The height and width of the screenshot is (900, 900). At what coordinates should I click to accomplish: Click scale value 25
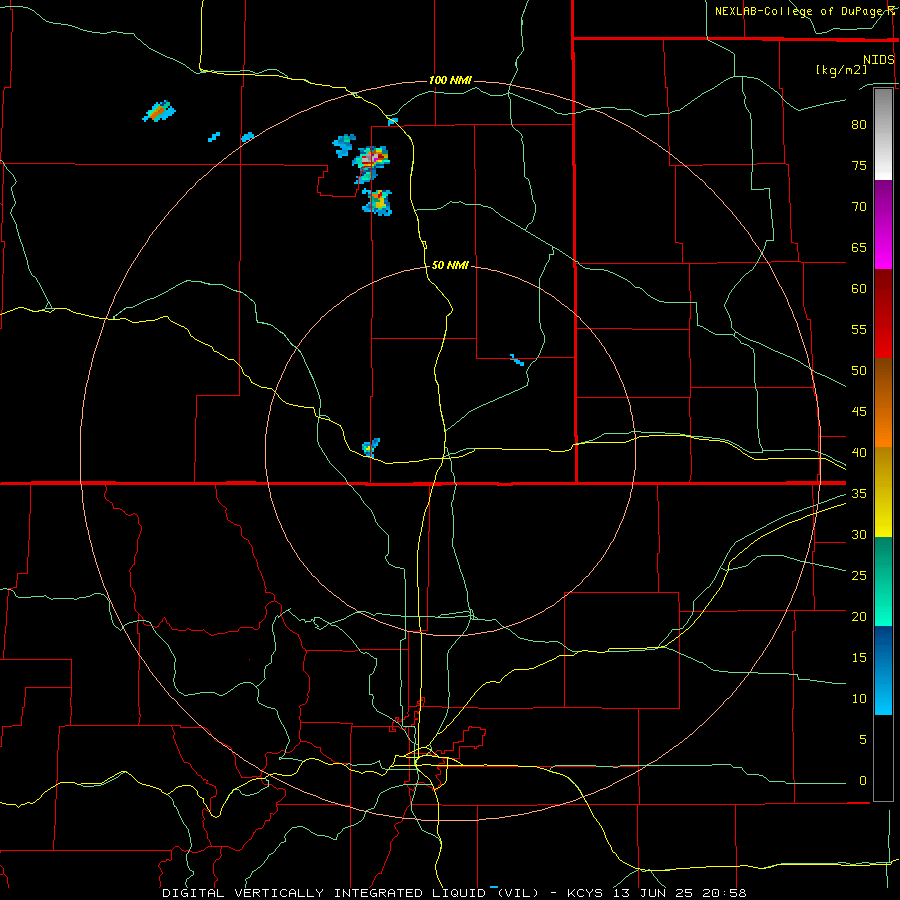859,576
